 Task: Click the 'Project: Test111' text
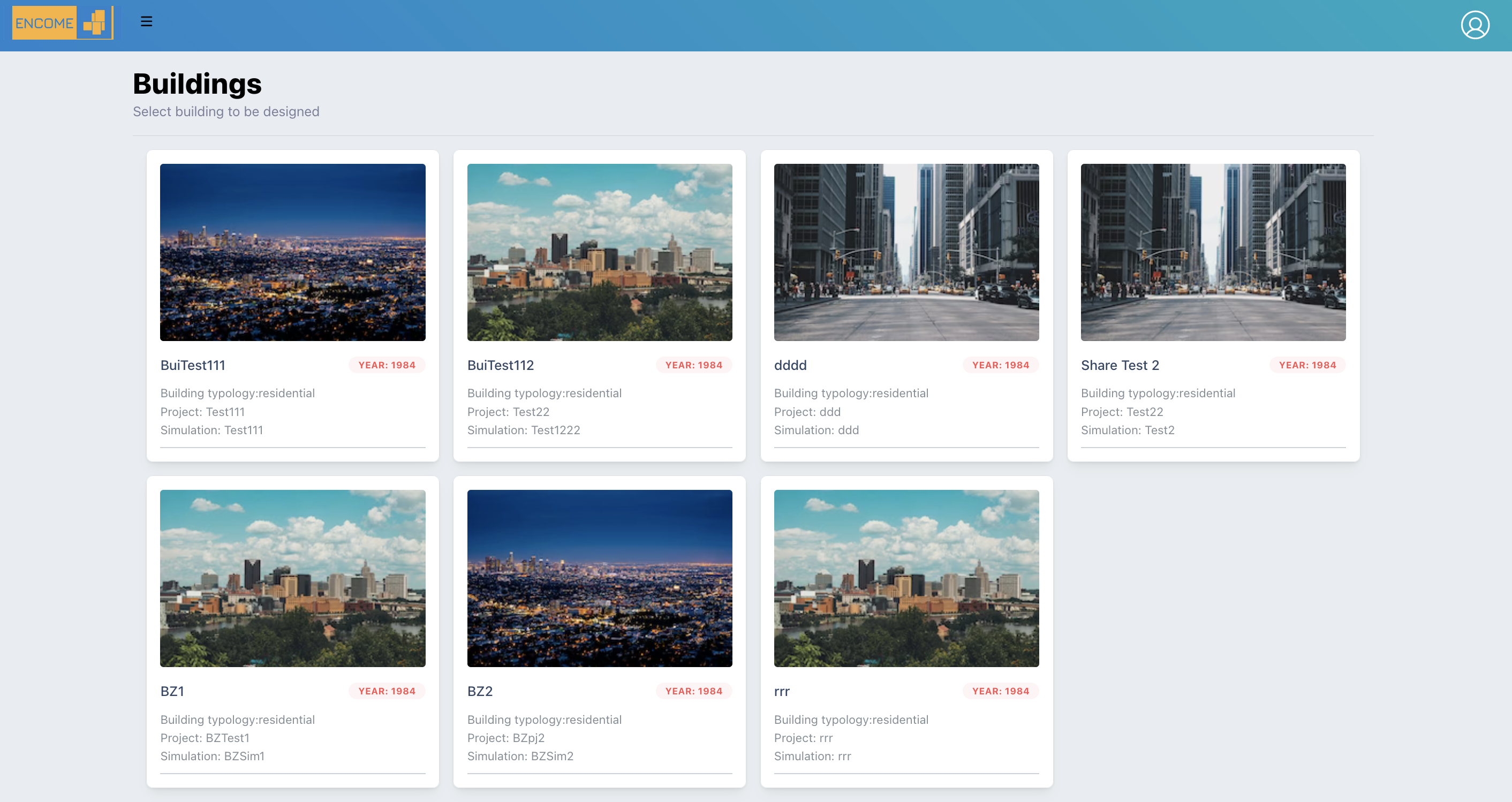coord(202,412)
